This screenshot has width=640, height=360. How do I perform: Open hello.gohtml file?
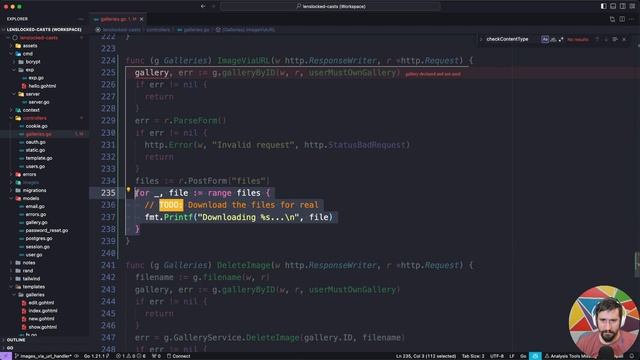pyautogui.click(x=42, y=86)
